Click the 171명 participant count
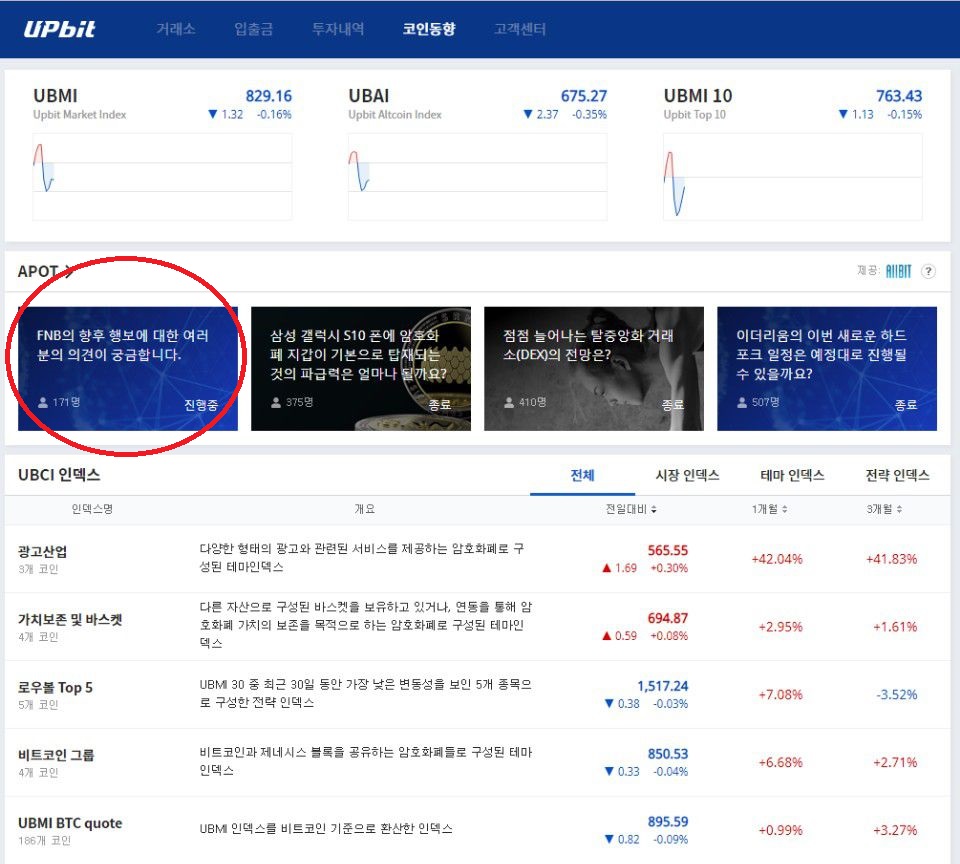This screenshot has width=960, height=864. [59, 402]
